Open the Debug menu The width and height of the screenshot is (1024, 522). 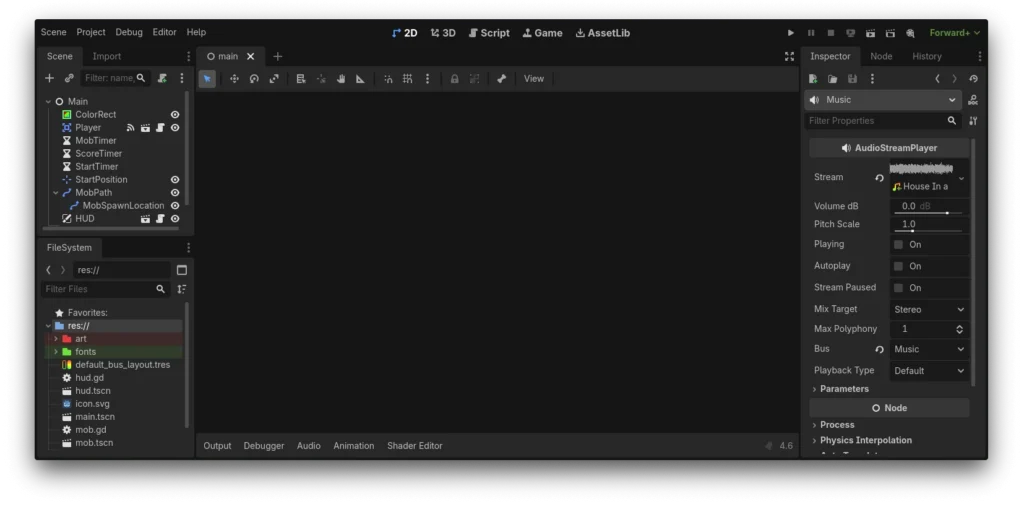[128, 33]
